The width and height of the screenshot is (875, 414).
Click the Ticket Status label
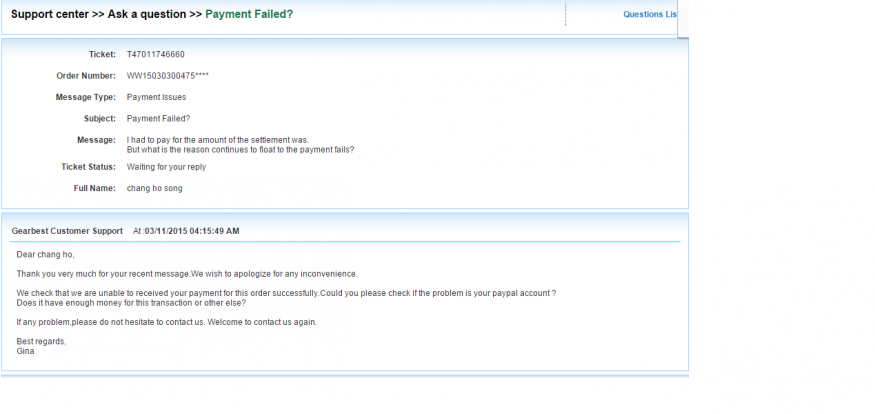click(x=88, y=166)
